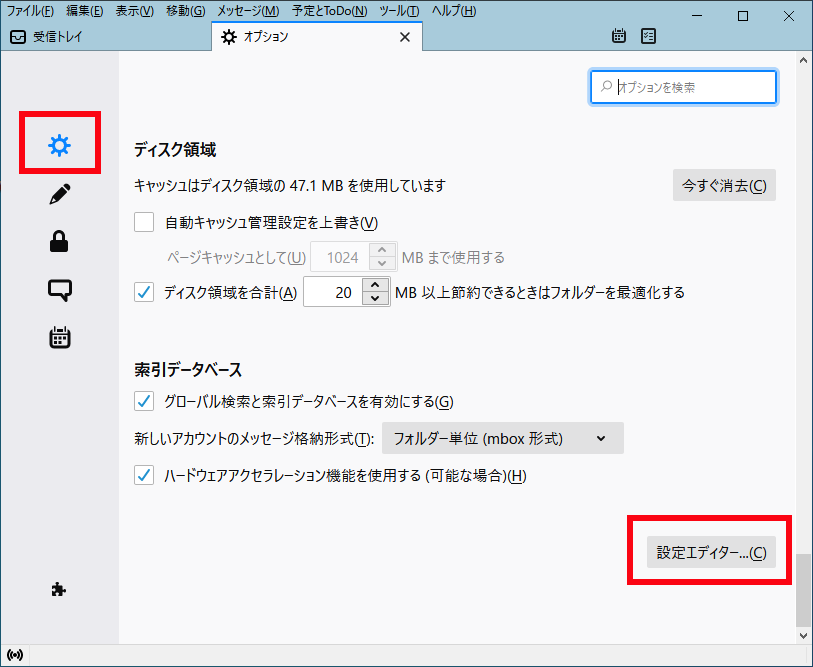This screenshot has width=813, height=667.
Task: Open Add-ons puzzle piece icon
Action: [59, 590]
